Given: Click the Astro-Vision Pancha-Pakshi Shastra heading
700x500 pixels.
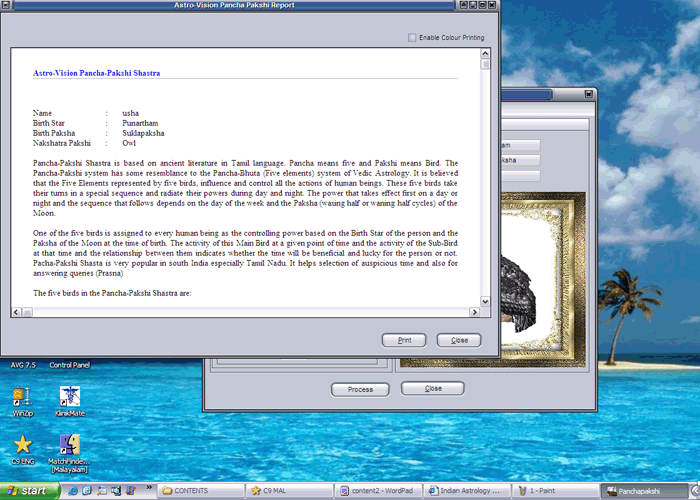Looking at the screenshot, I should tap(96, 73).
